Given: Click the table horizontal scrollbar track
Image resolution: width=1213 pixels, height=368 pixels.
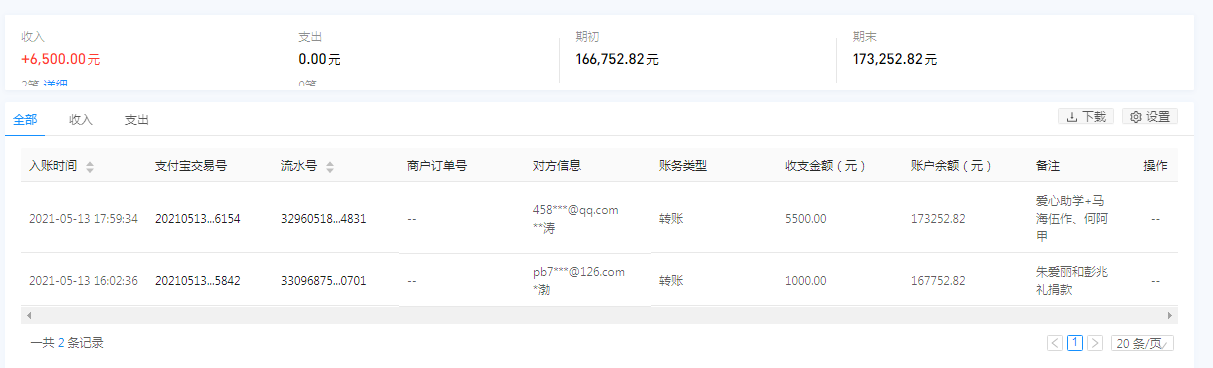Looking at the screenshot, I should 599,315.
